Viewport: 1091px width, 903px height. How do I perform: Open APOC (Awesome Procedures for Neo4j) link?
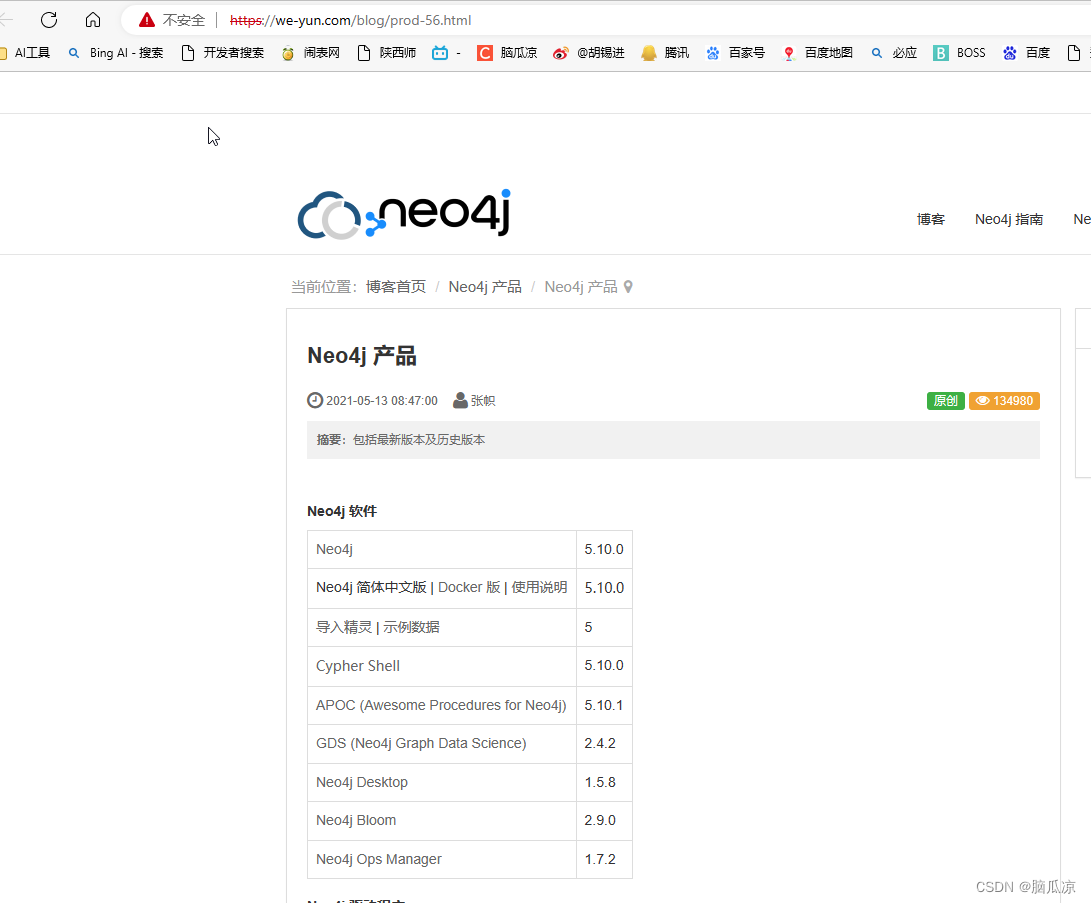coord(441,705)
